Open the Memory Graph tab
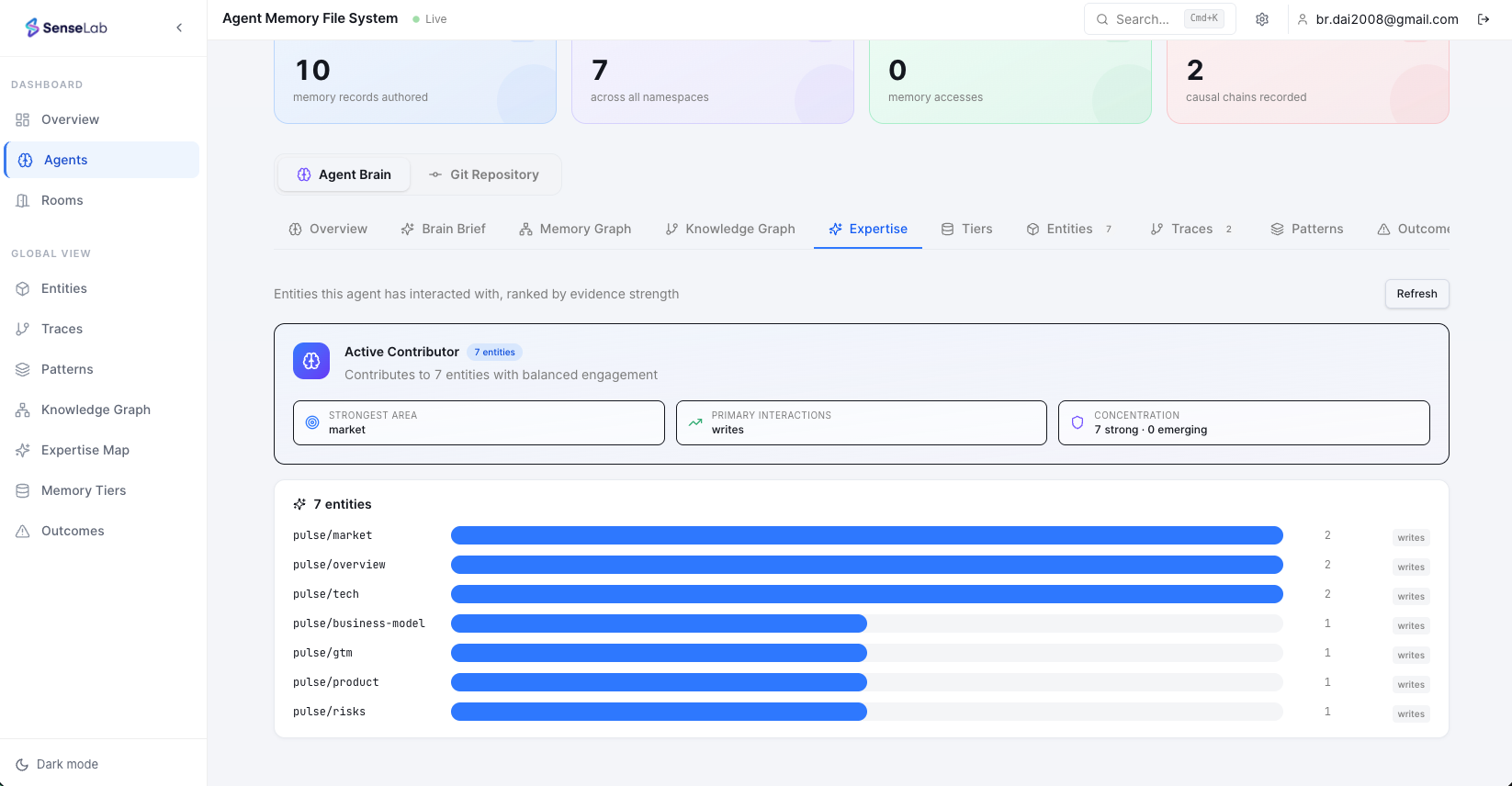1512x786 pixels. [x=575, y=229]
